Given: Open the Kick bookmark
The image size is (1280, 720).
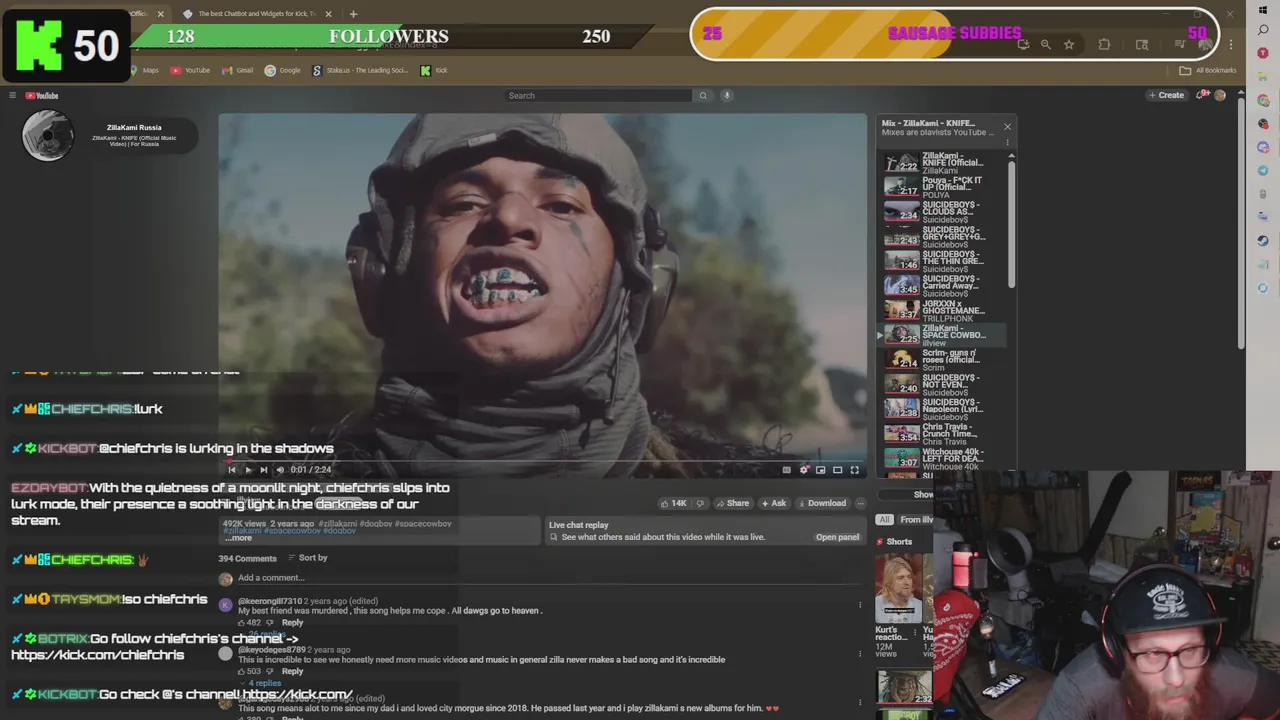Looking at the screenshot, I should click(434, 71).
